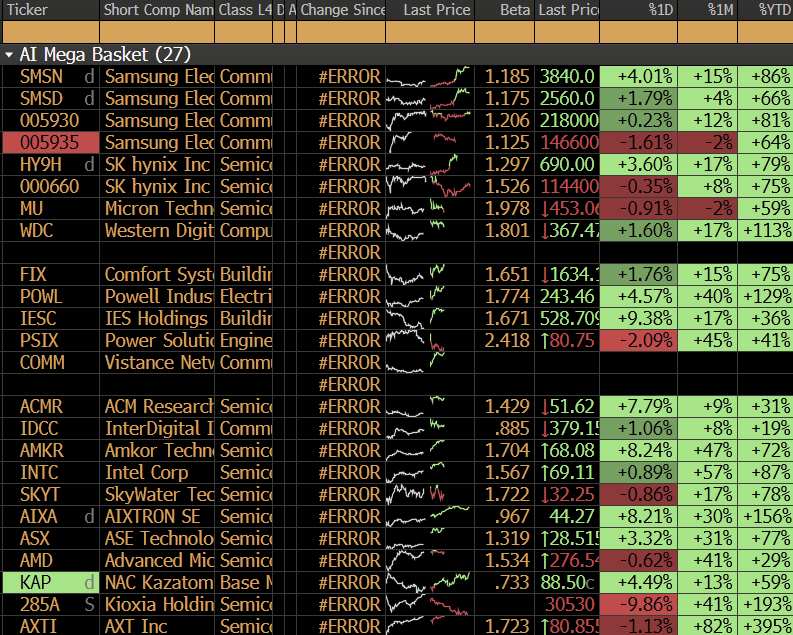Select the ASX ticker

tap(35, 538)
